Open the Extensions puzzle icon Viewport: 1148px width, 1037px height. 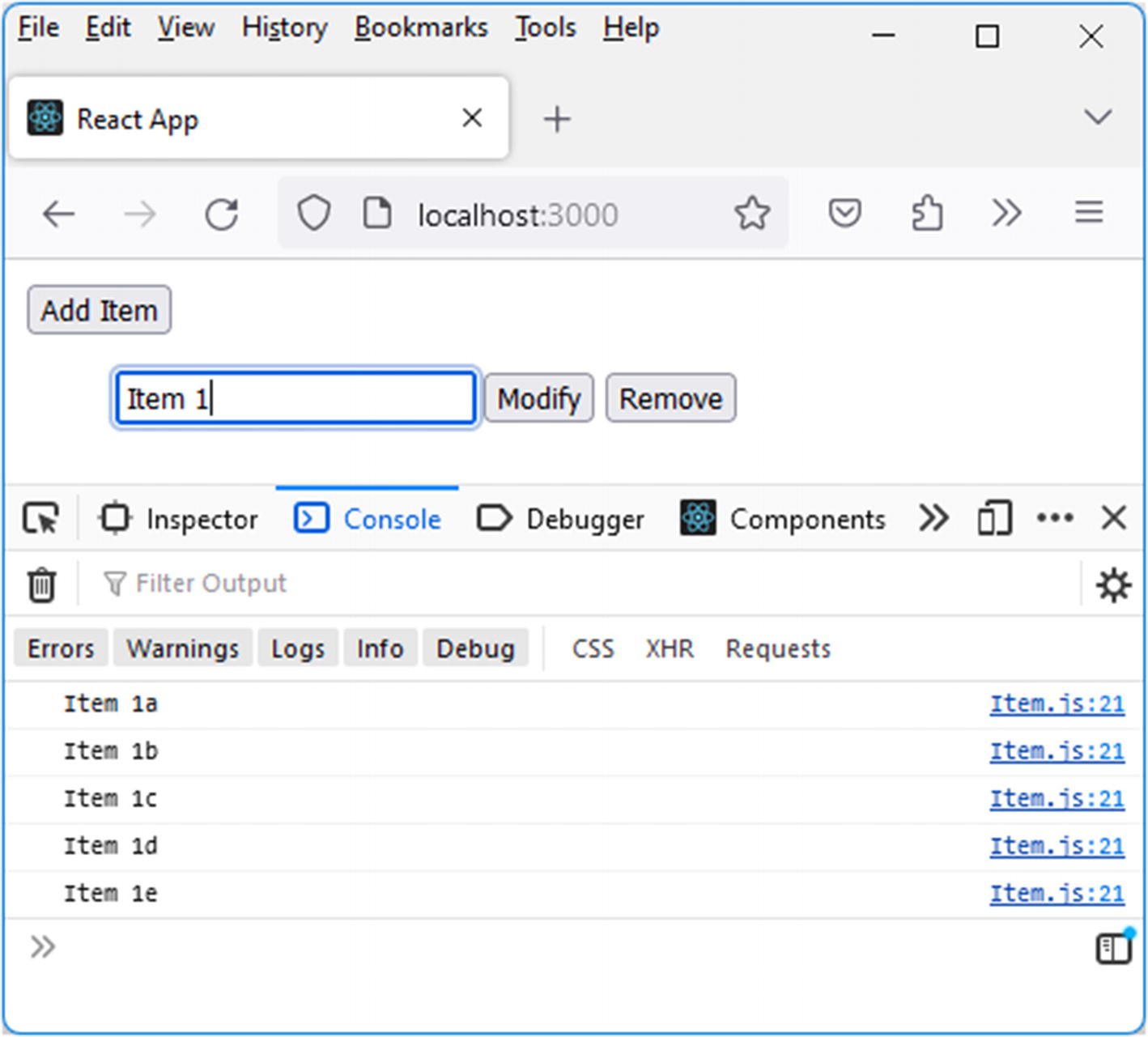click(926, 214)
